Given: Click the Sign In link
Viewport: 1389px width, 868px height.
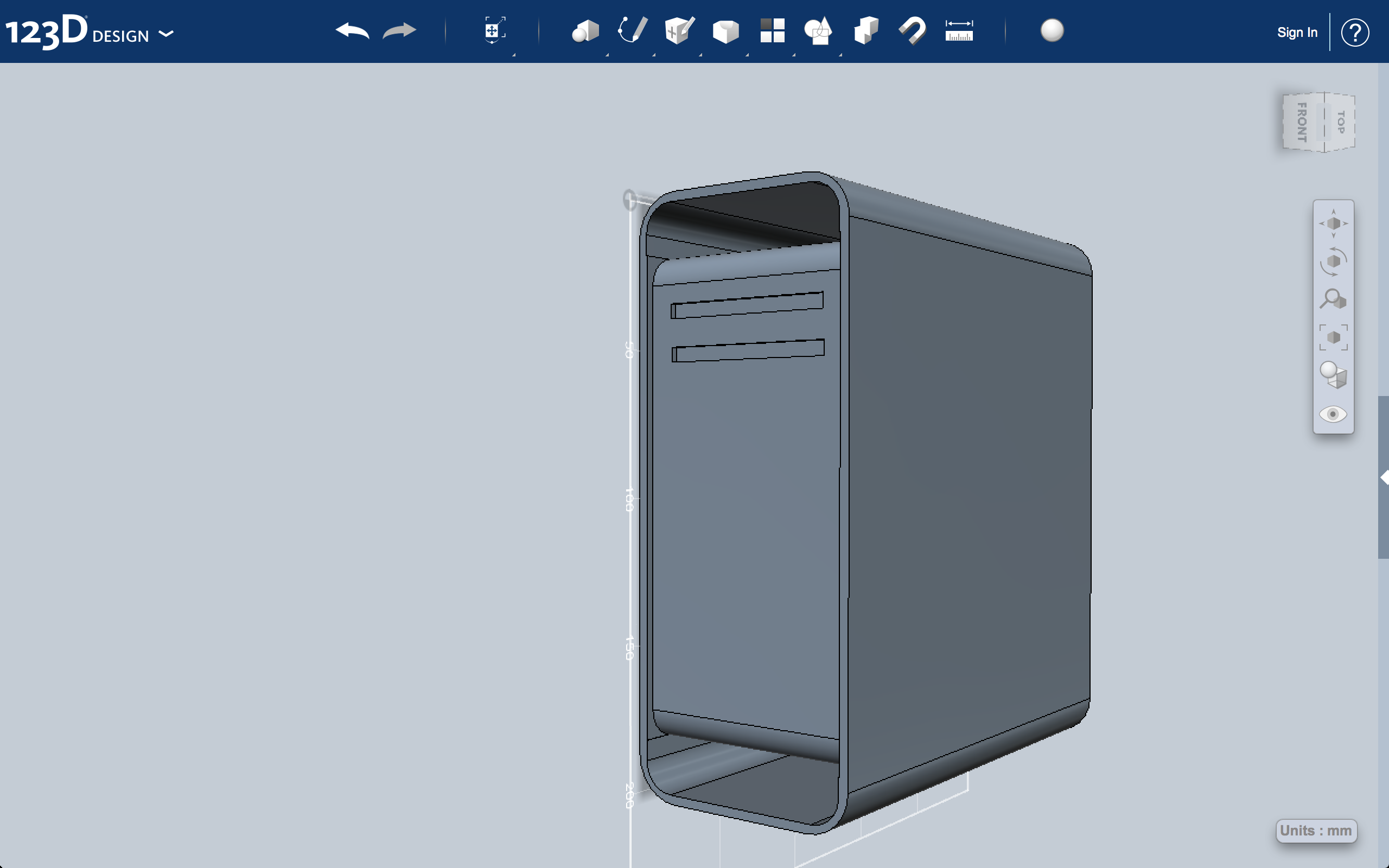Looking at the screenshot, I should point(1298,32).
